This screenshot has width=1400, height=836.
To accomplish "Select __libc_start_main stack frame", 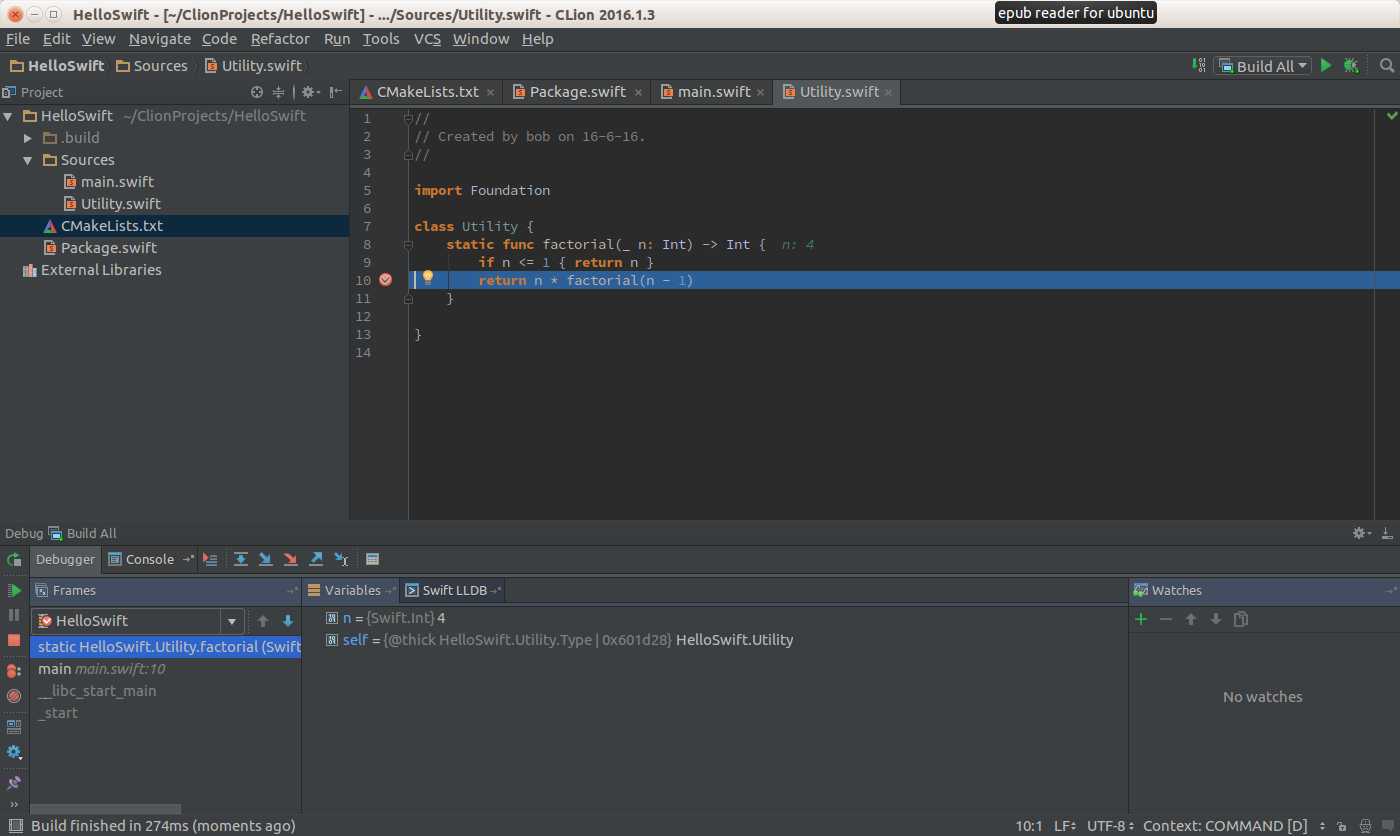I will [166, 691].
